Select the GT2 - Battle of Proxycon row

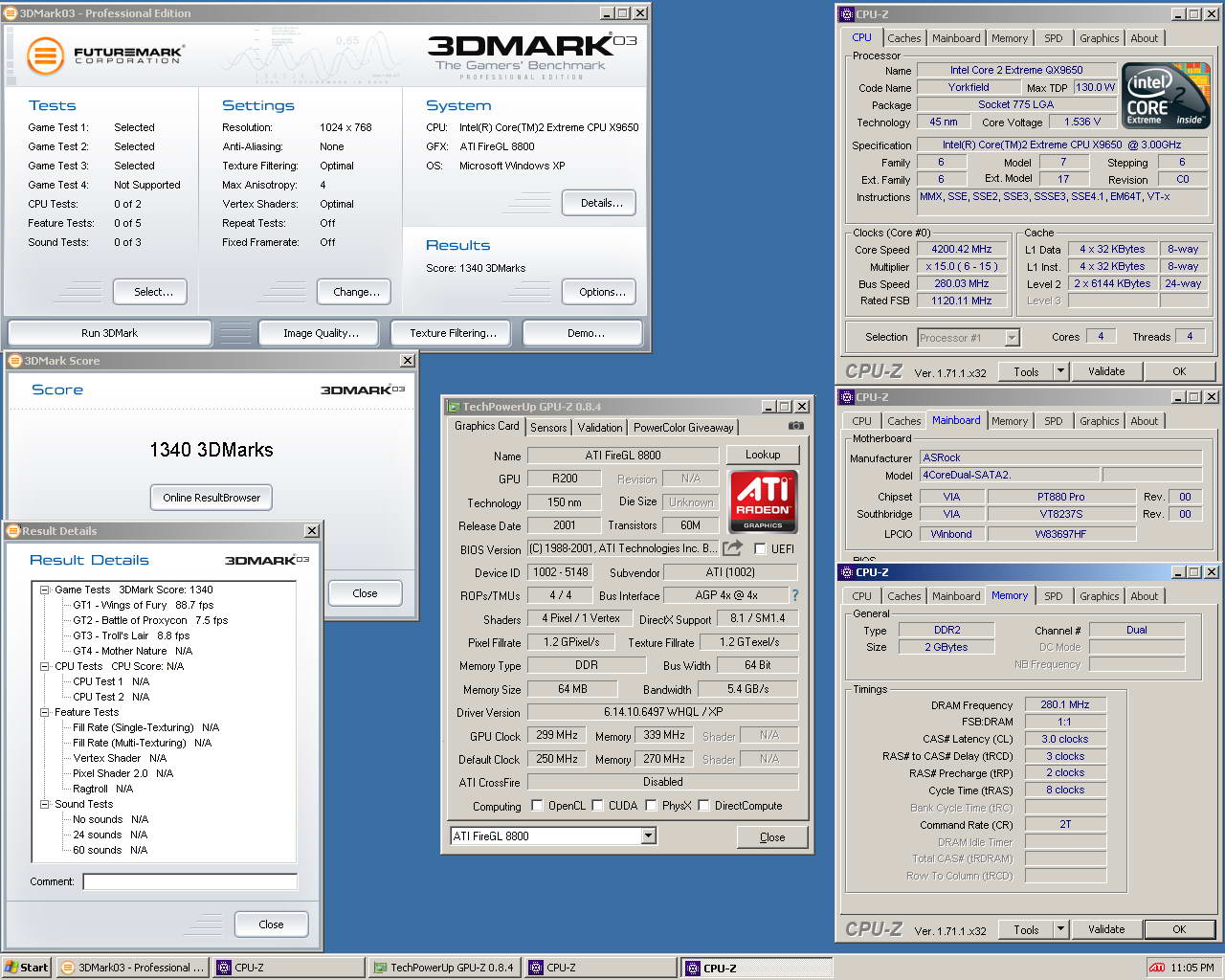tap(150, 620)
